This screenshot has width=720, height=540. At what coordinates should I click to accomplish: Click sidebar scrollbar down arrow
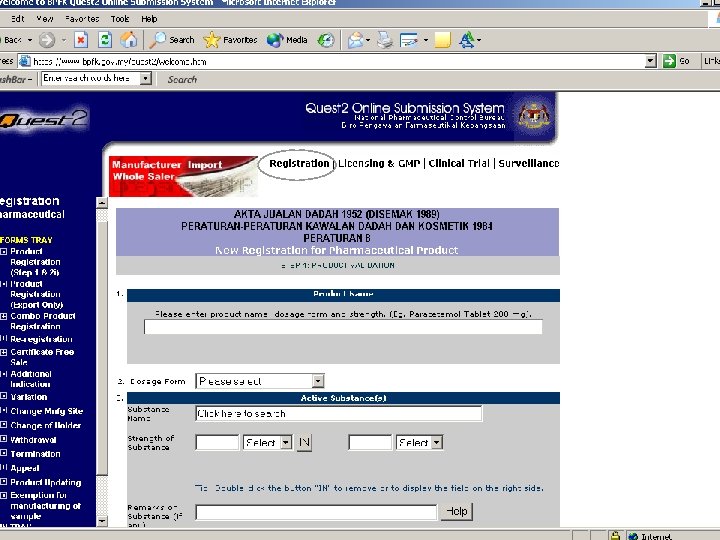tap(102, 521)
